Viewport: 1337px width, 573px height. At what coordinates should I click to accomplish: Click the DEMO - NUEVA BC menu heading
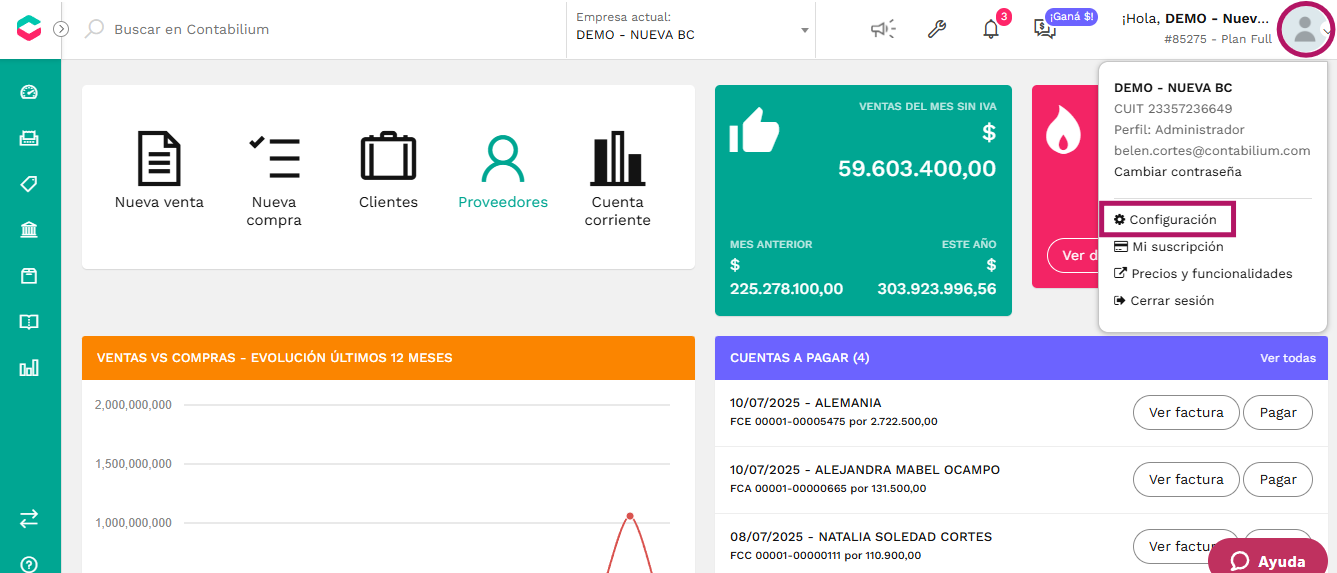point(1173,88)
